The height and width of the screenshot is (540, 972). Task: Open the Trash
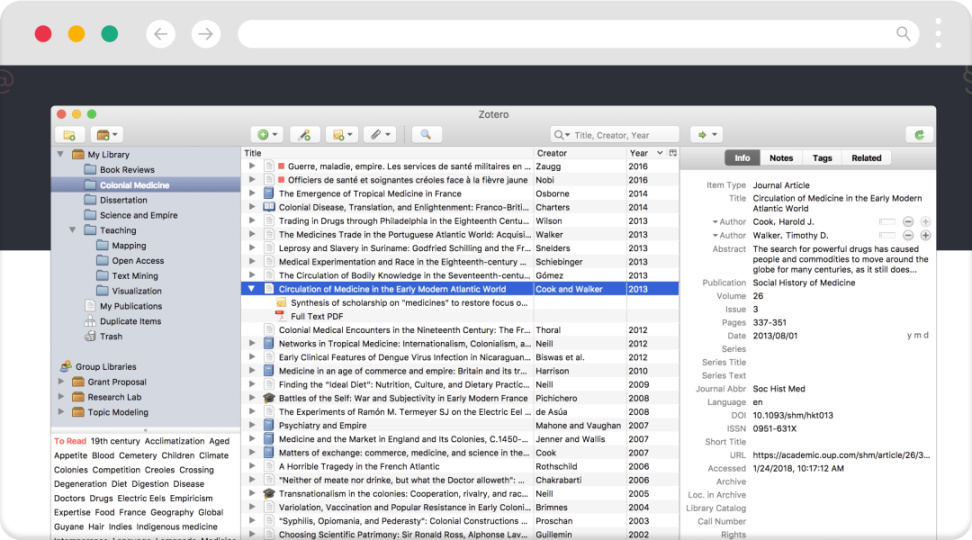[x=111, y=336]
